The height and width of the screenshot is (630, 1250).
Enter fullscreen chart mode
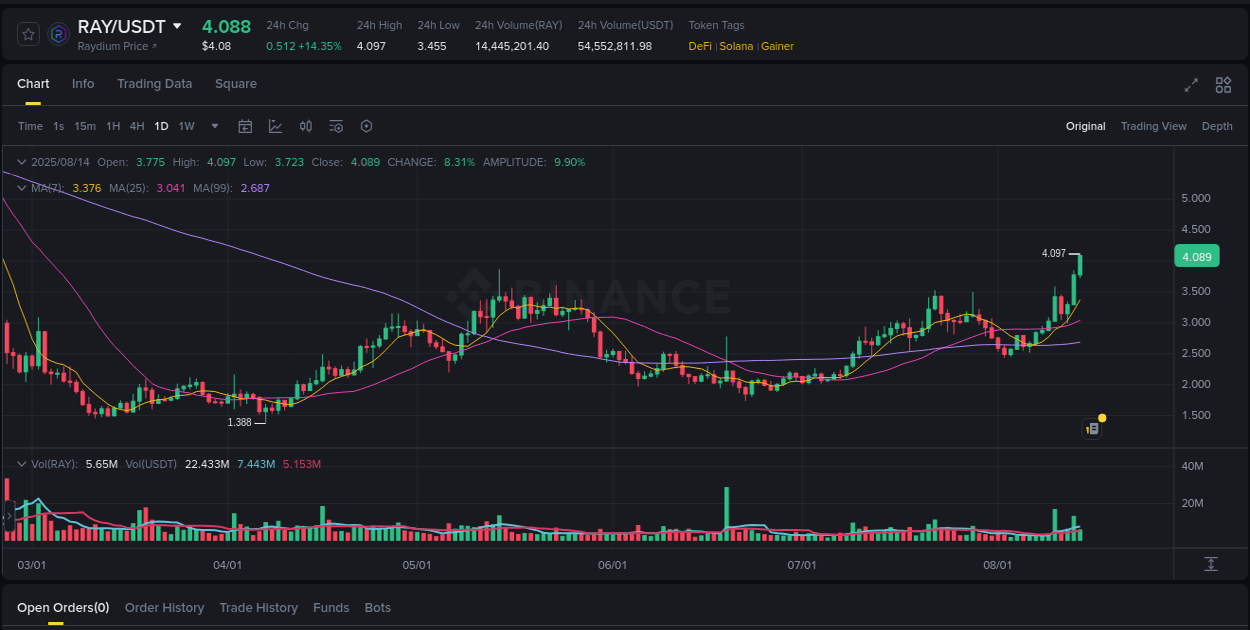point(1190,86)
